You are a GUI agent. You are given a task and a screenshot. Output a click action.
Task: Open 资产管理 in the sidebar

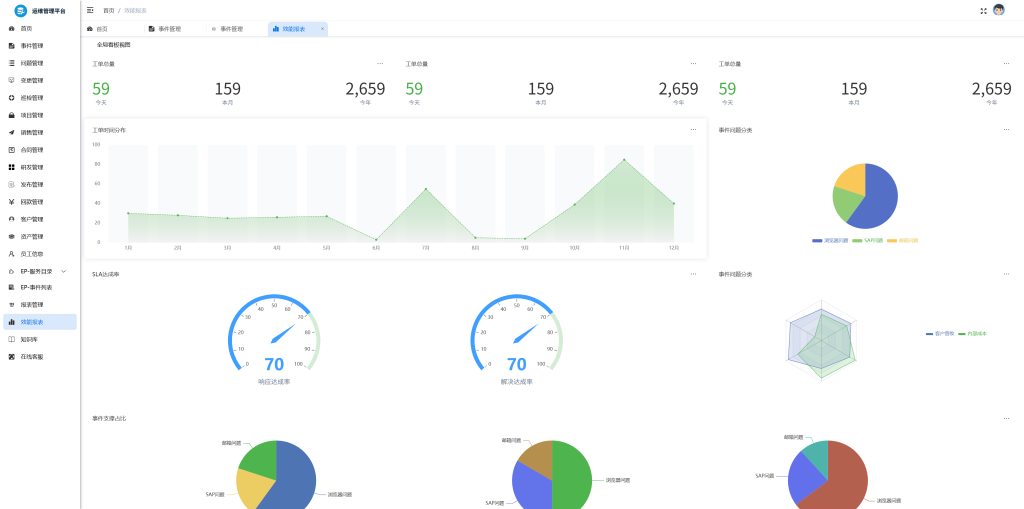click(31, 236)
